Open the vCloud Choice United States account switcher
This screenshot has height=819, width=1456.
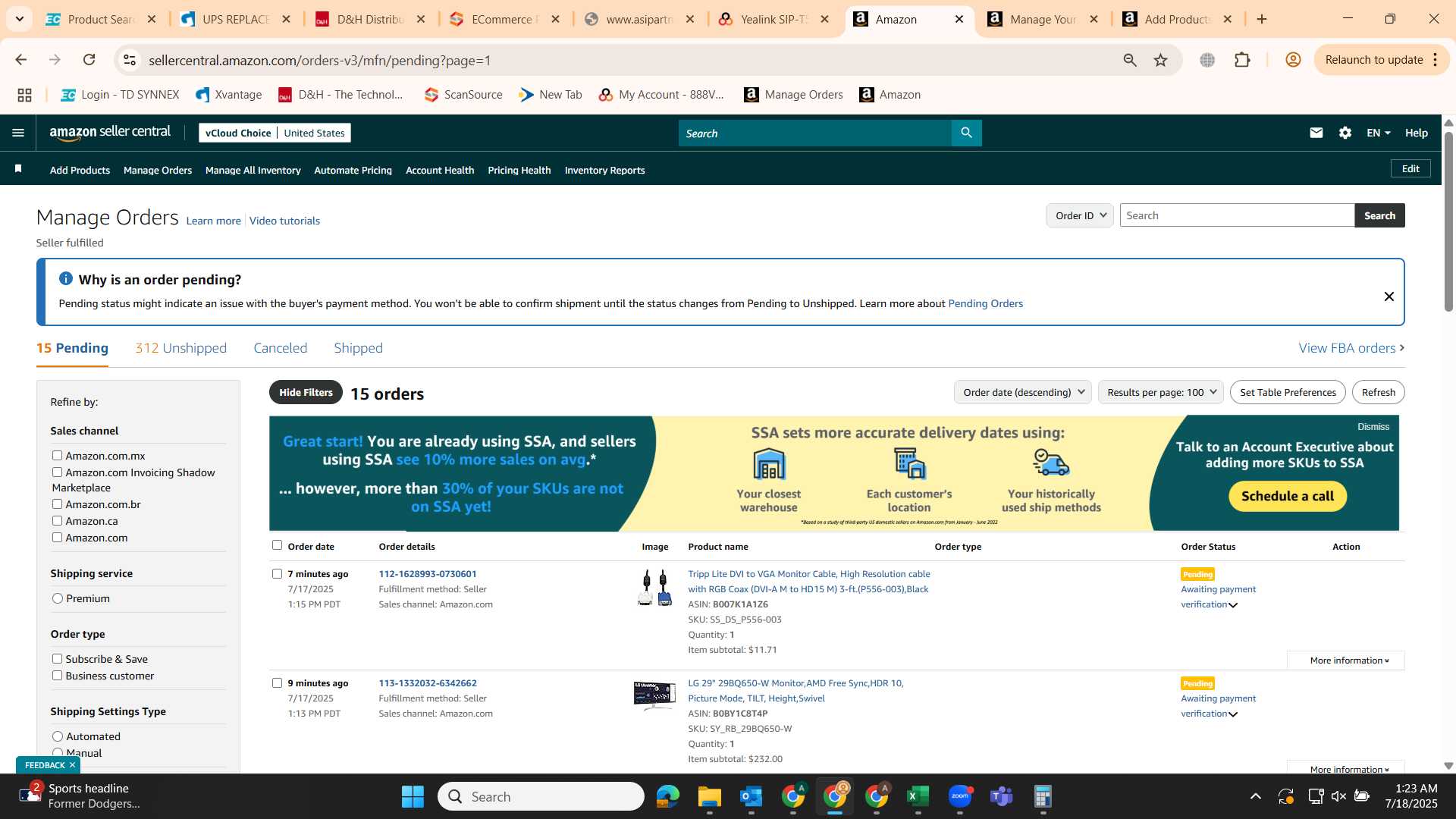[275, 133]
